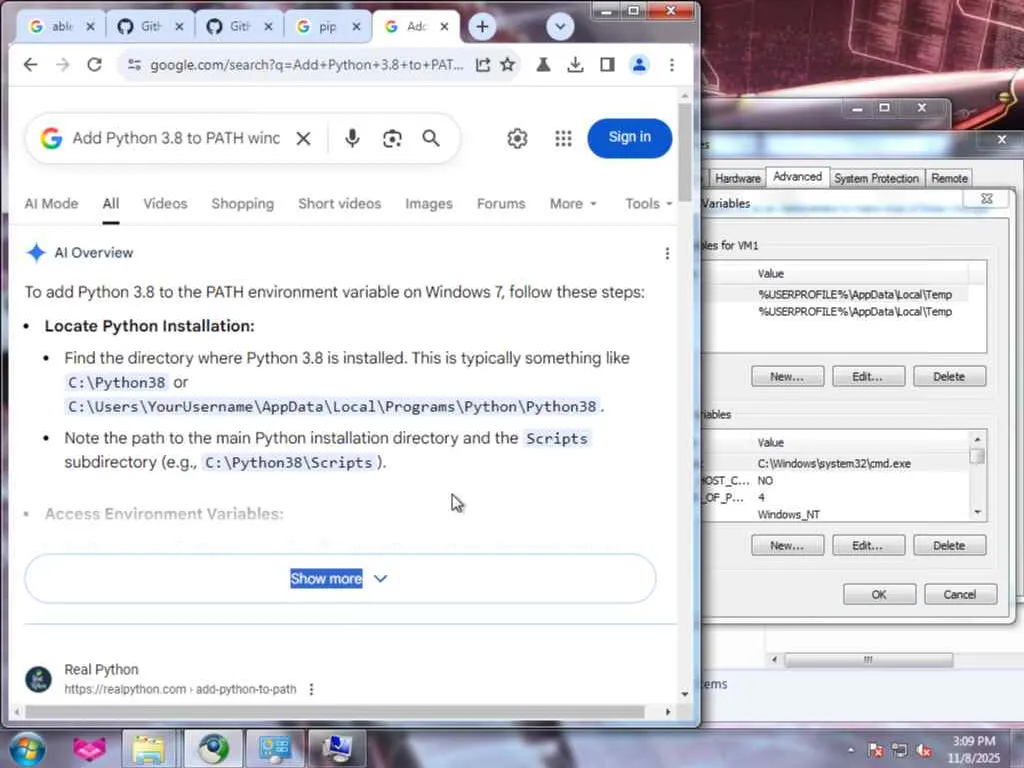
Task: Open Chrome profile avatar
Action: pyautogui.click(x=639, y=65)
